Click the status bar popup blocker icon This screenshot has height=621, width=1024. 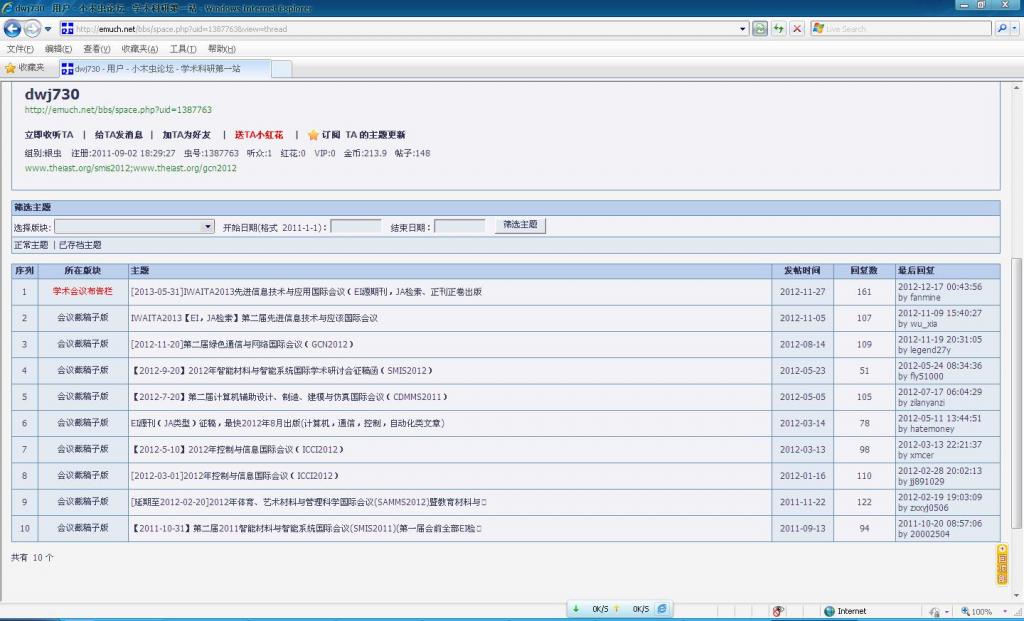pos(778,611)
